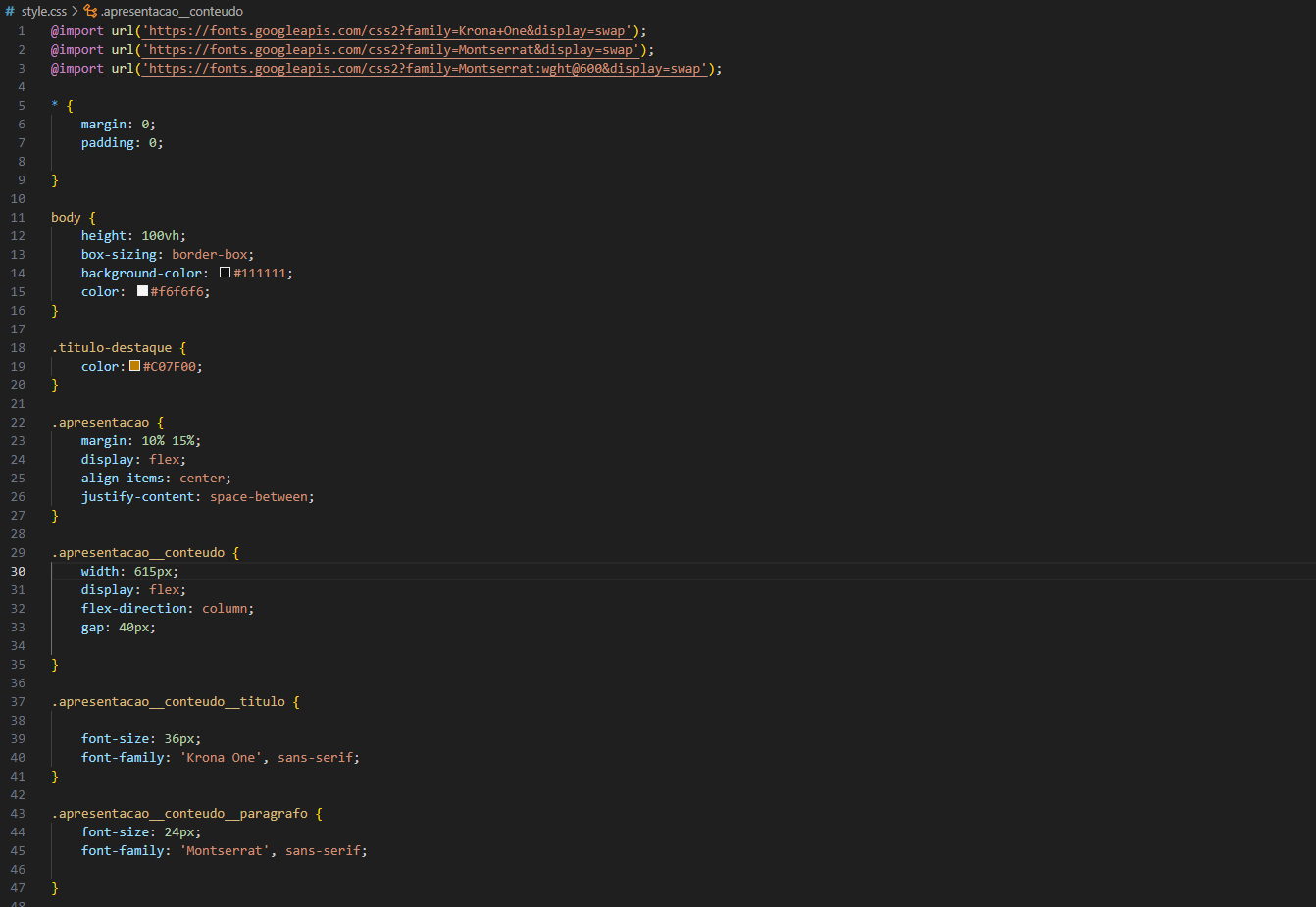
Task: Follow the Krona+One Google Fonts URL
Action: tap(387, 31)
